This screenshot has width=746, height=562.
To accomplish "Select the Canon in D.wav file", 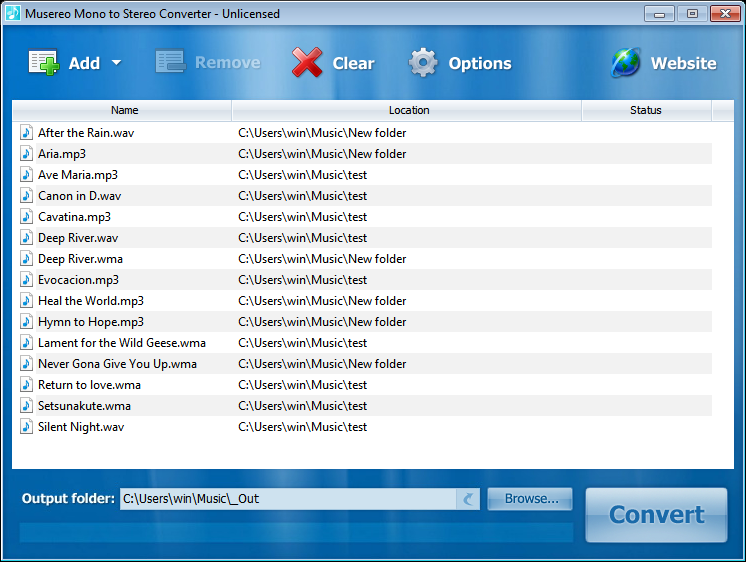I will coord(79,196).
